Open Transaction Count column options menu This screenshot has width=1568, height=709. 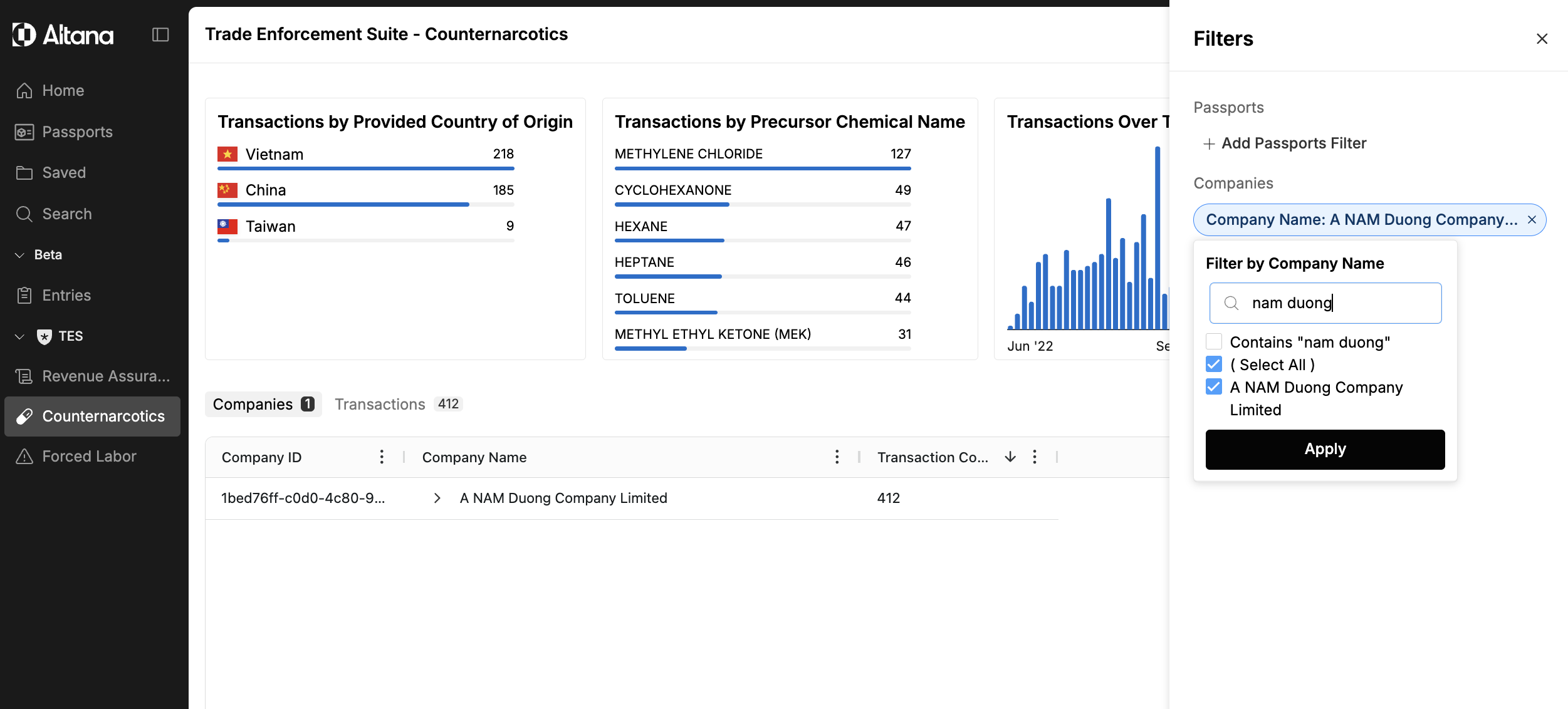click(1035, 457)
